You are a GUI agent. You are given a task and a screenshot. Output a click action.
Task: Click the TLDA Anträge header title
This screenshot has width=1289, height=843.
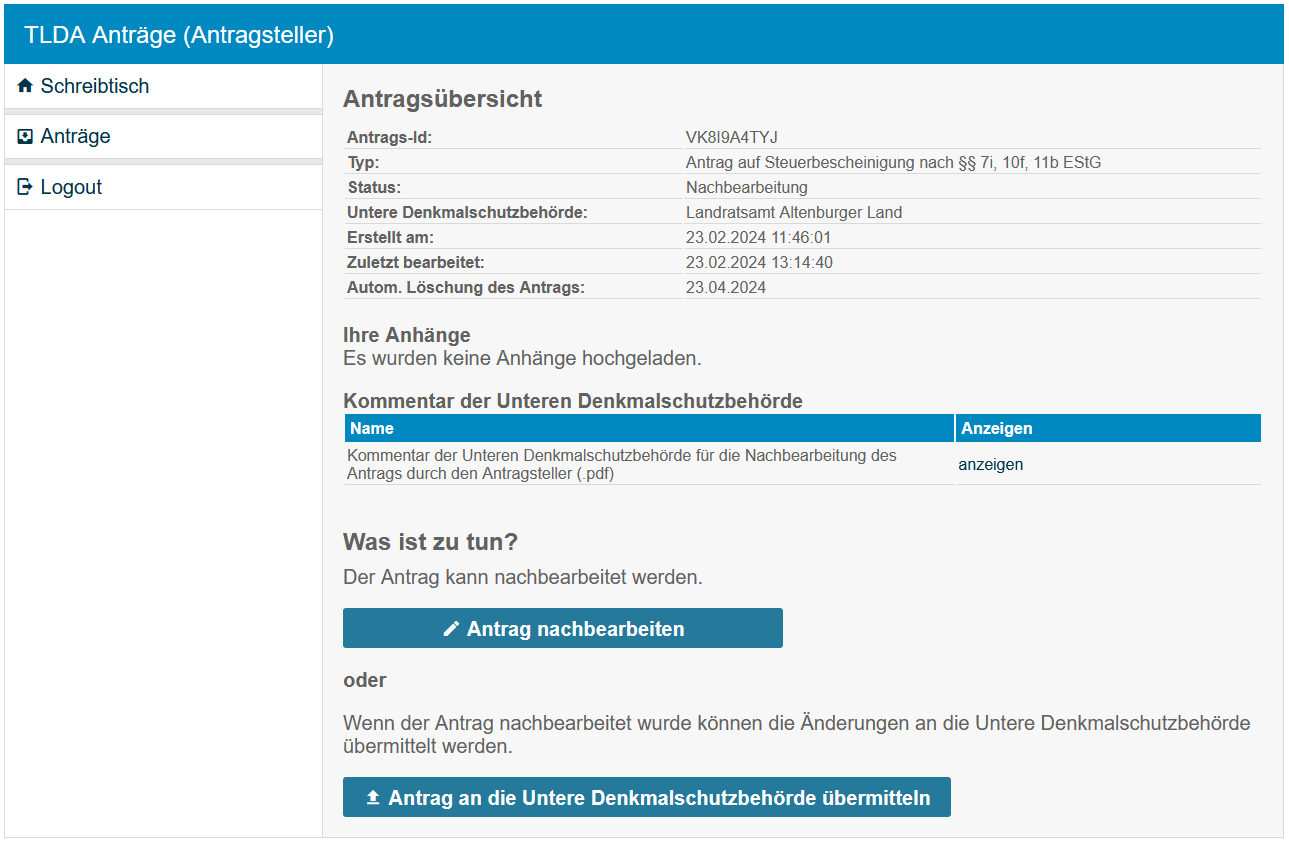coord(179,35)
